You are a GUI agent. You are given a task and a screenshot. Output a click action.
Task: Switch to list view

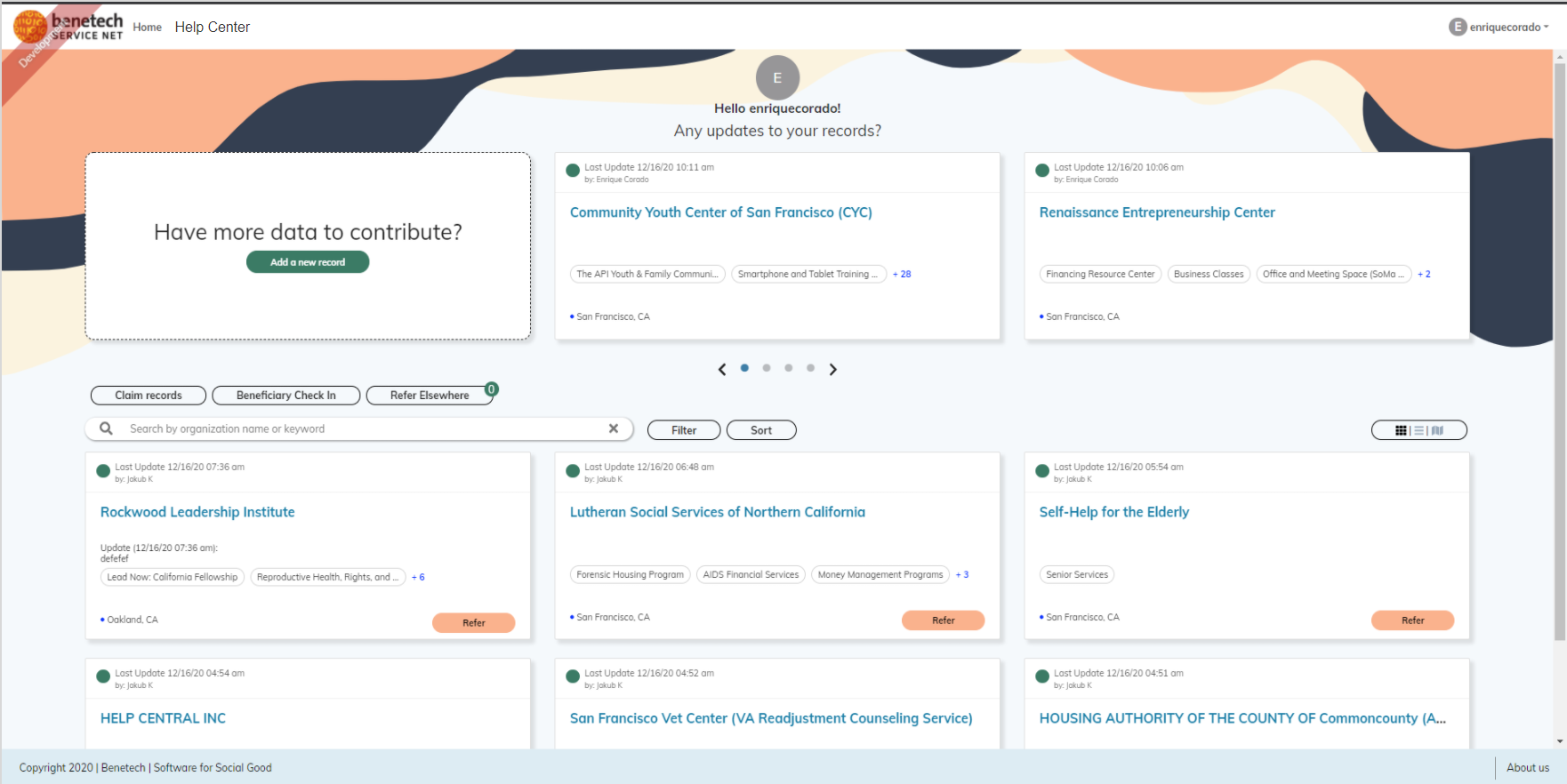[1419, 430]
